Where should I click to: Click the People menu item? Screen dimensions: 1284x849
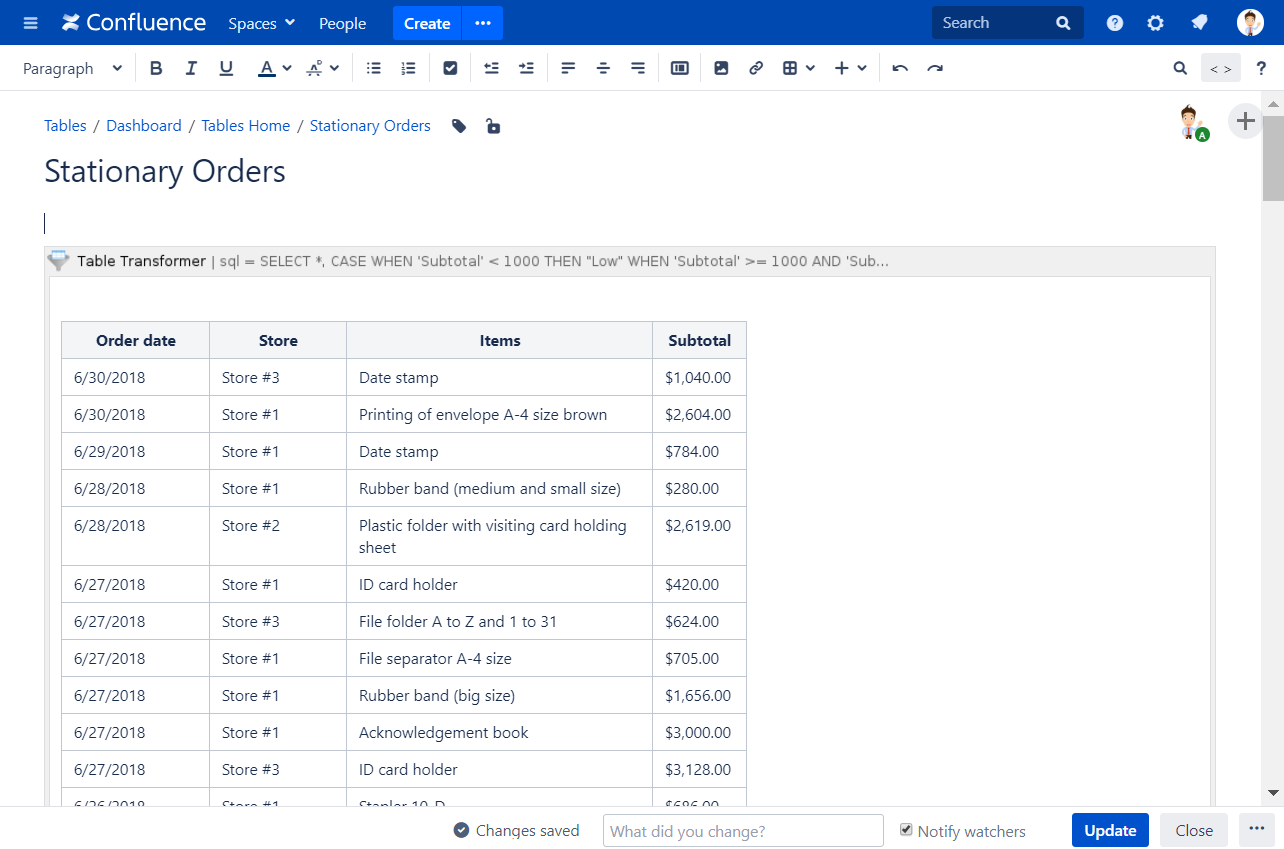tap(342, 23)
